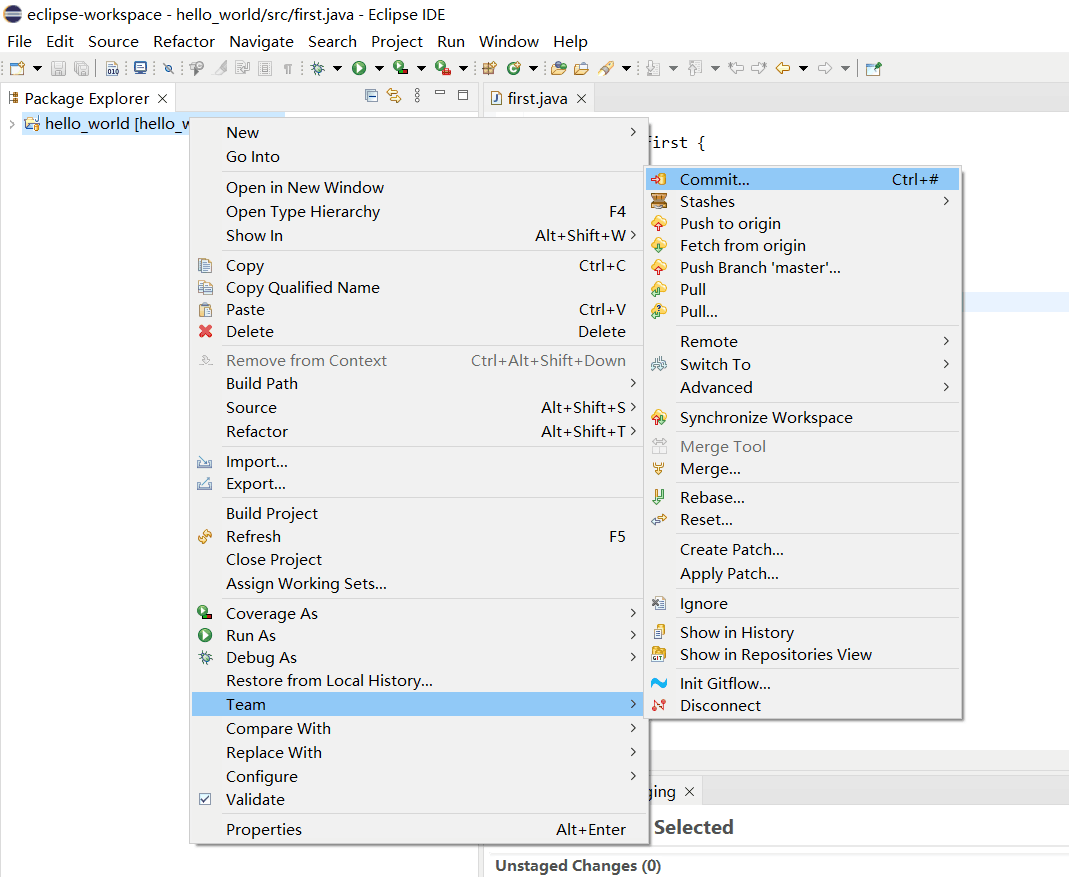The image size is (1069, 877).
Task: Select Commit... in Team submenu
Action: pos(802,179)
